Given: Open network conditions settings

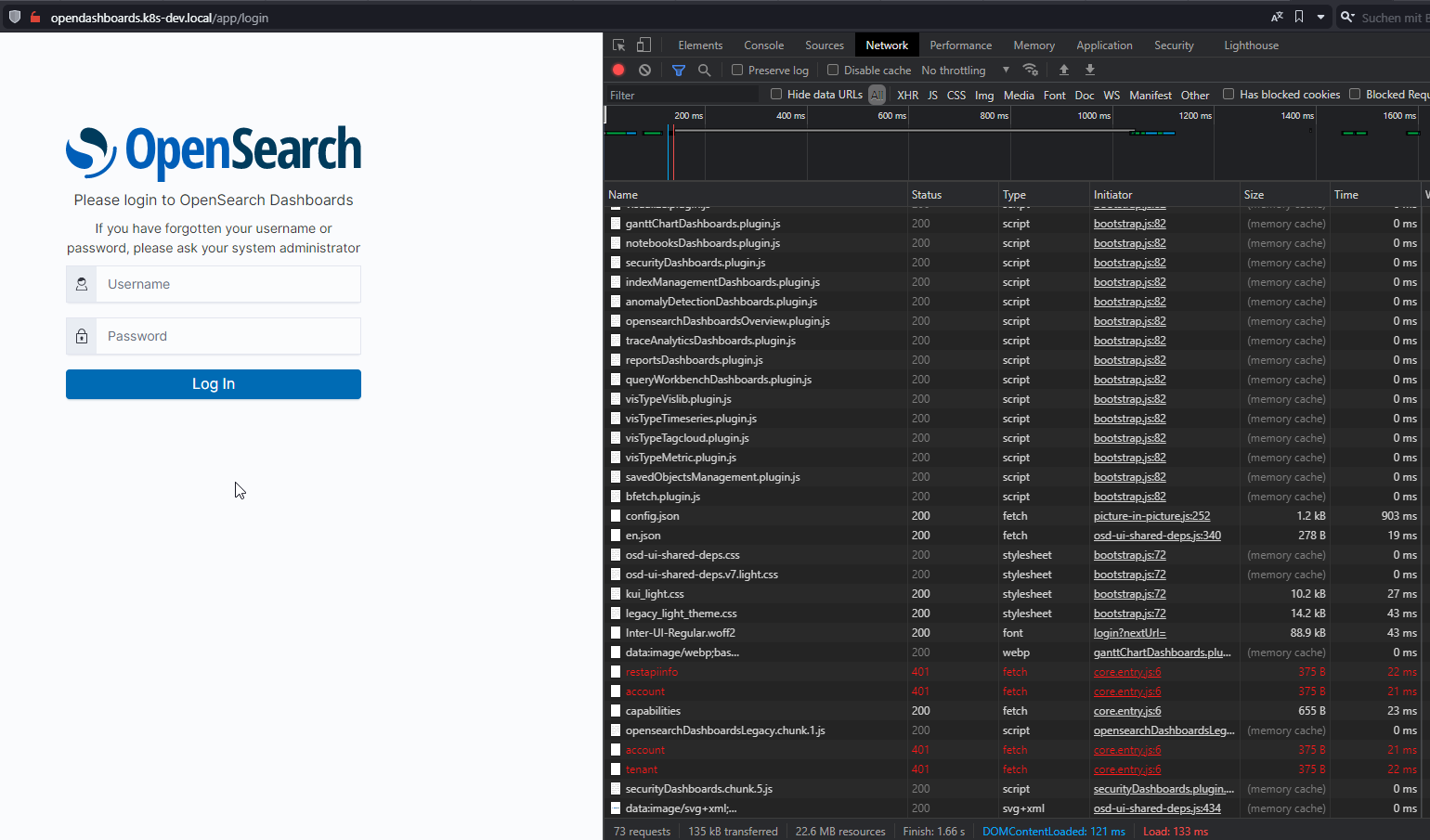Looking at the screenshot, I should coord(1031,70).
